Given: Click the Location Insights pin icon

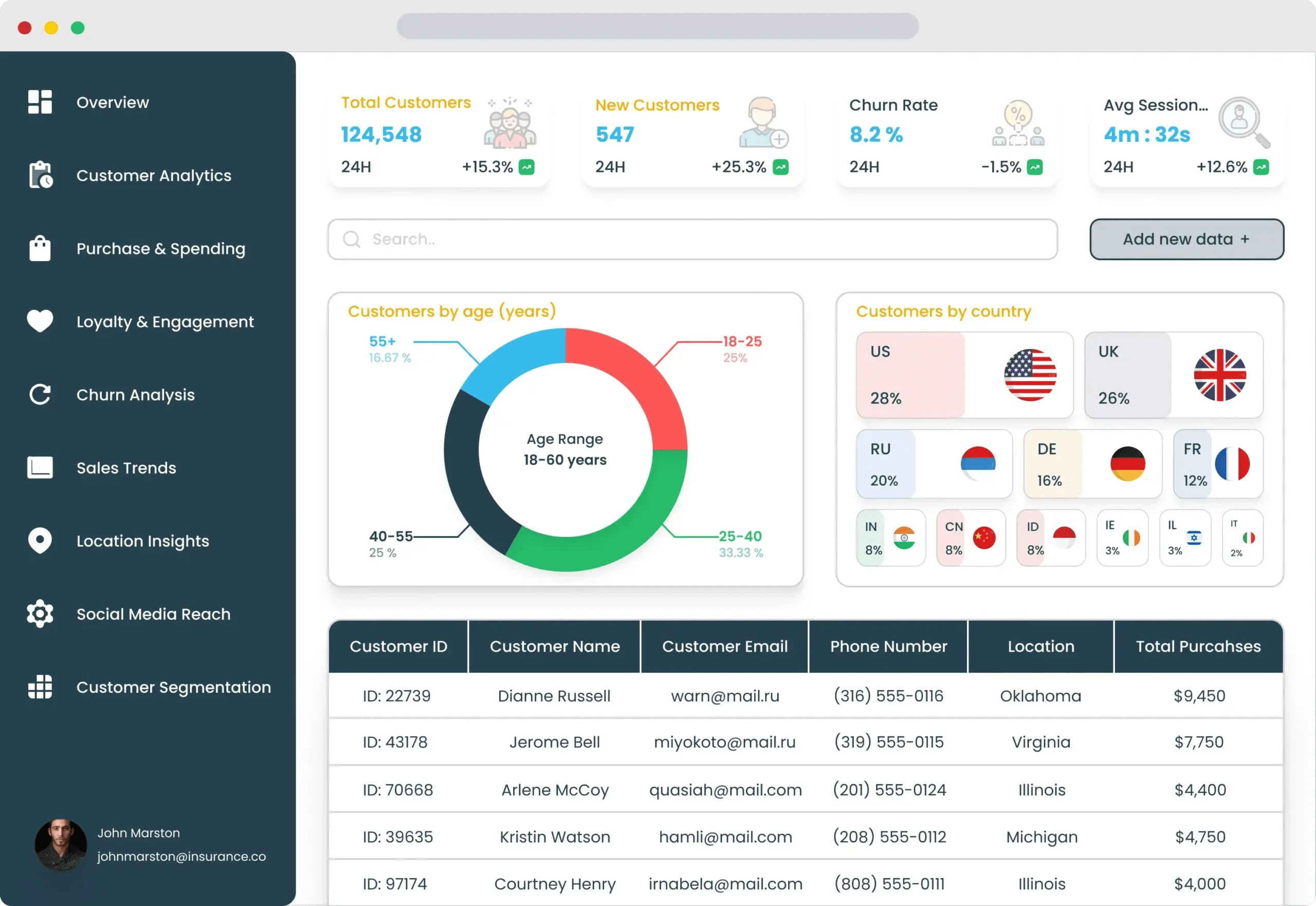Looking at the screenshot, I should [x=40, y=541].
